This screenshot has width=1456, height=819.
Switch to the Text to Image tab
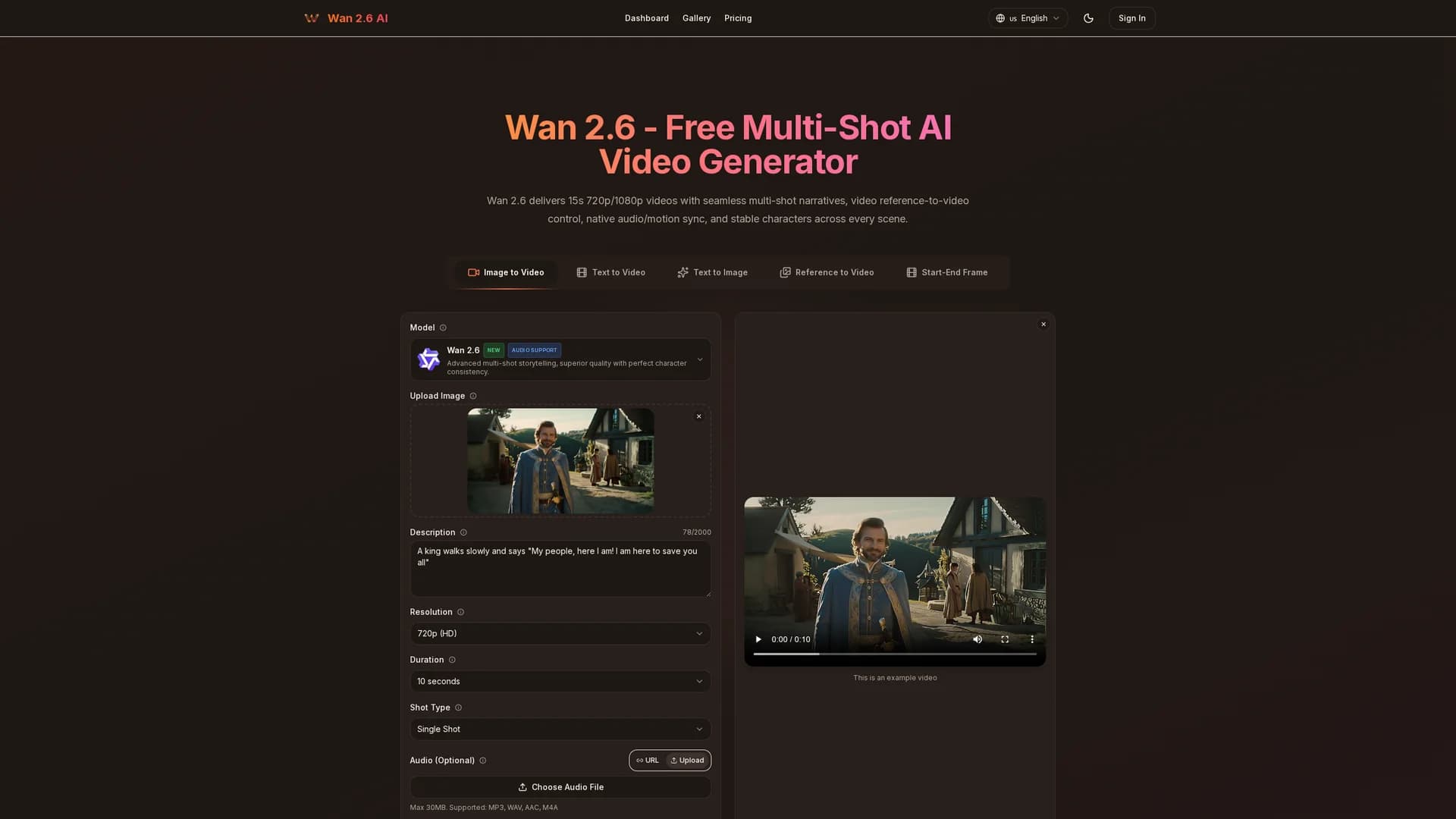coord(712,272)
